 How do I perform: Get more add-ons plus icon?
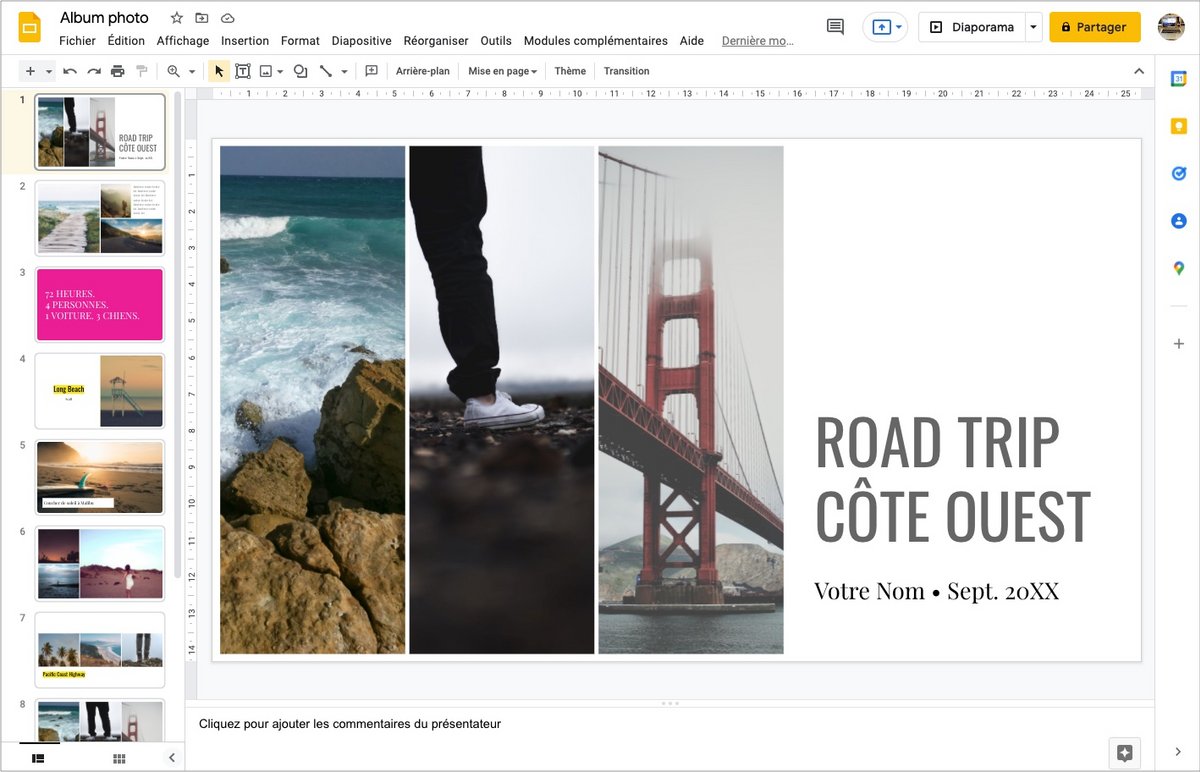1179,344
